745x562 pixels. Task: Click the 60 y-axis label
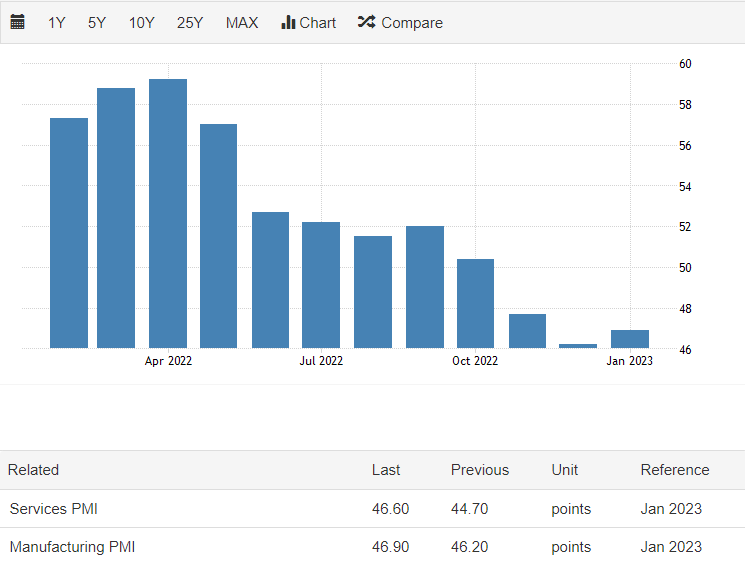pos(685,64)
